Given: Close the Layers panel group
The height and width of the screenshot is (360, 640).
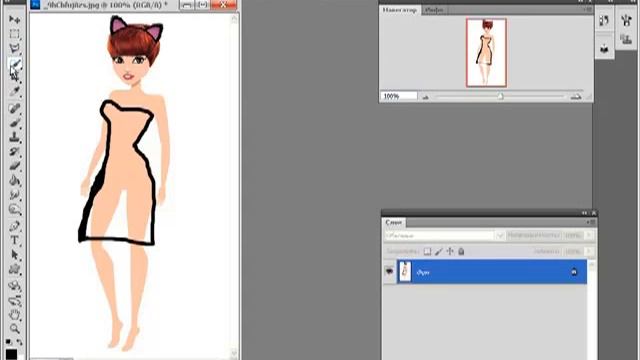Looking at the screenshot, I should point(593,213).
